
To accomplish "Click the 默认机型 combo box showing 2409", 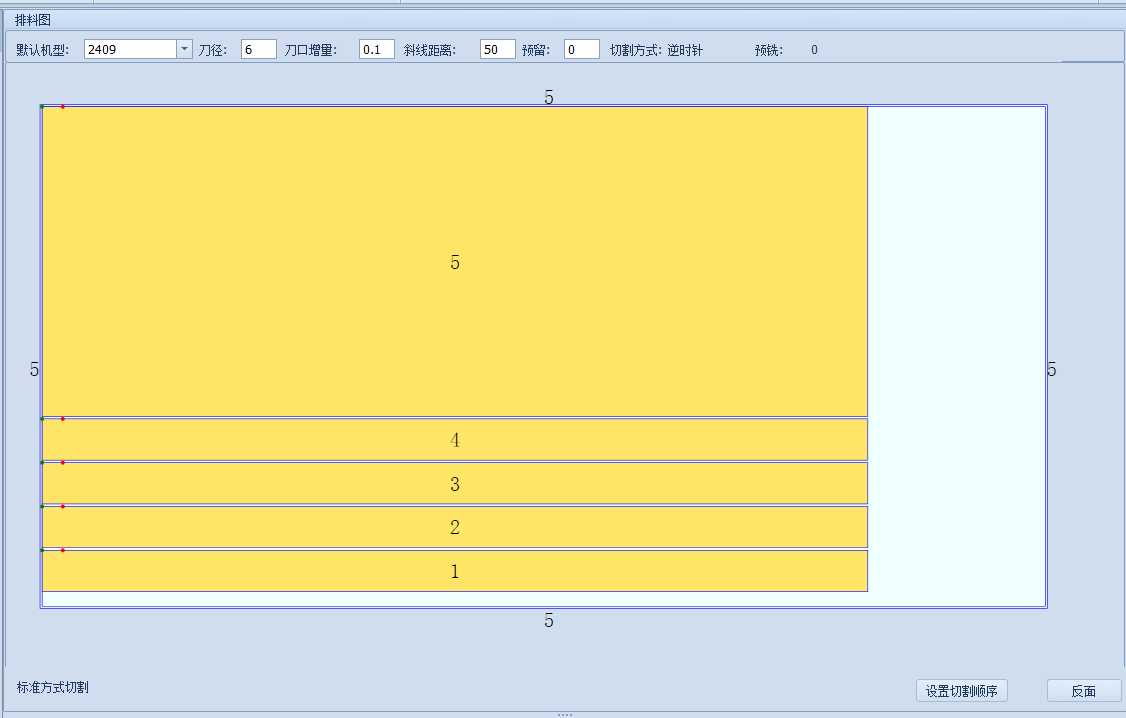I will click(x=138, y=49).
